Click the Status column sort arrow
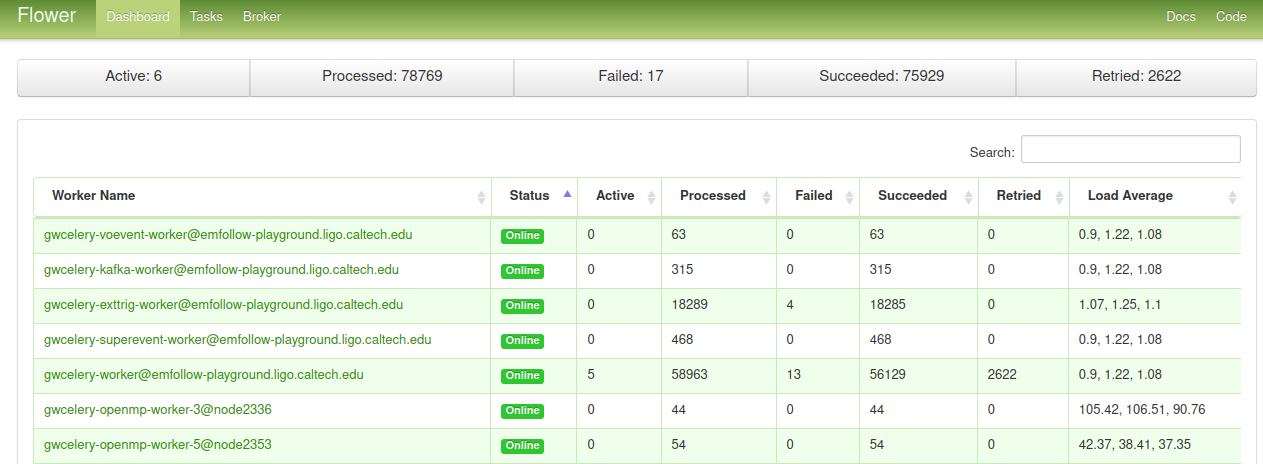 567,194
